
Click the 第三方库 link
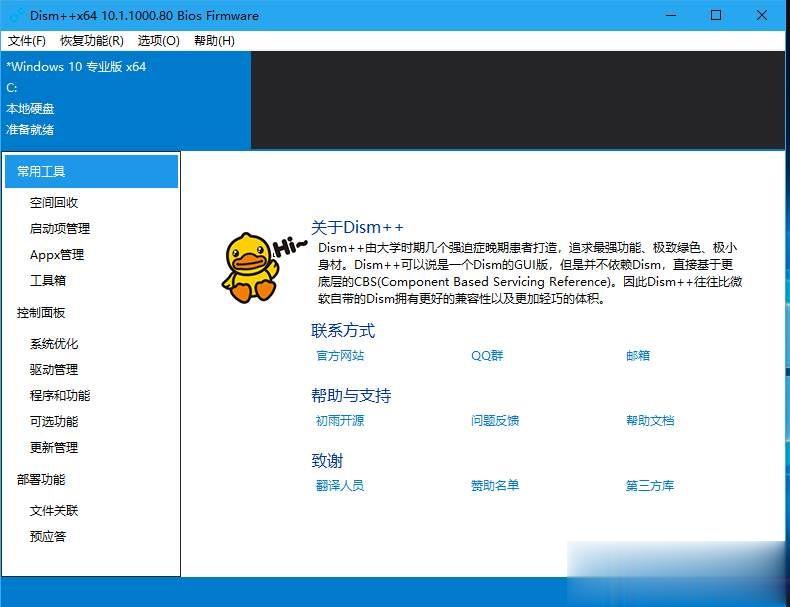point(650,486)
